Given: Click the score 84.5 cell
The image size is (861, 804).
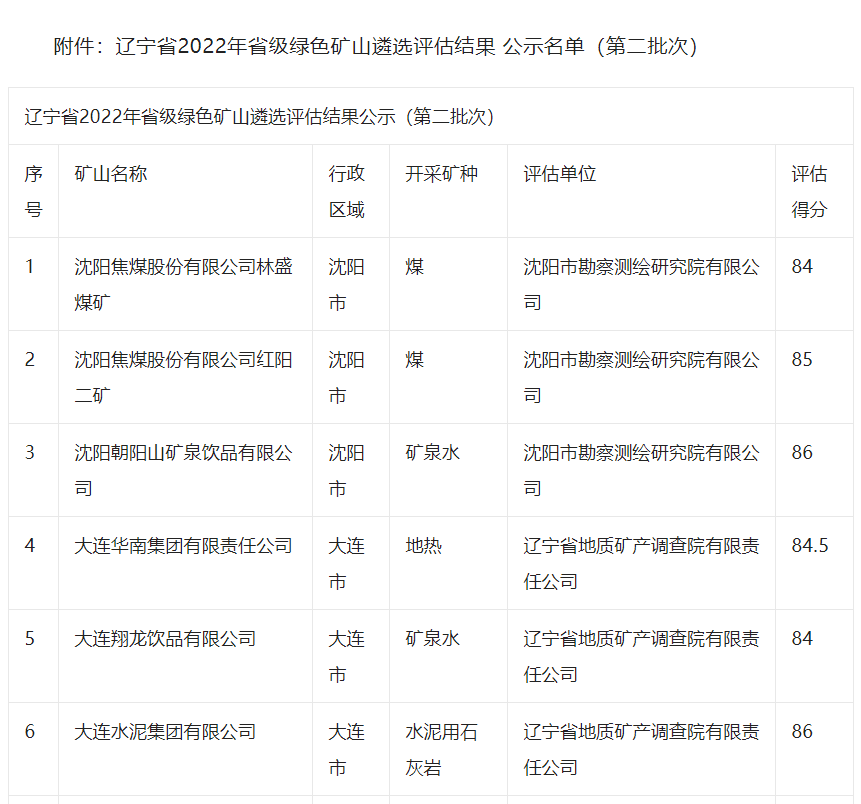Looking at the screenshot, I should pos(809,546).
